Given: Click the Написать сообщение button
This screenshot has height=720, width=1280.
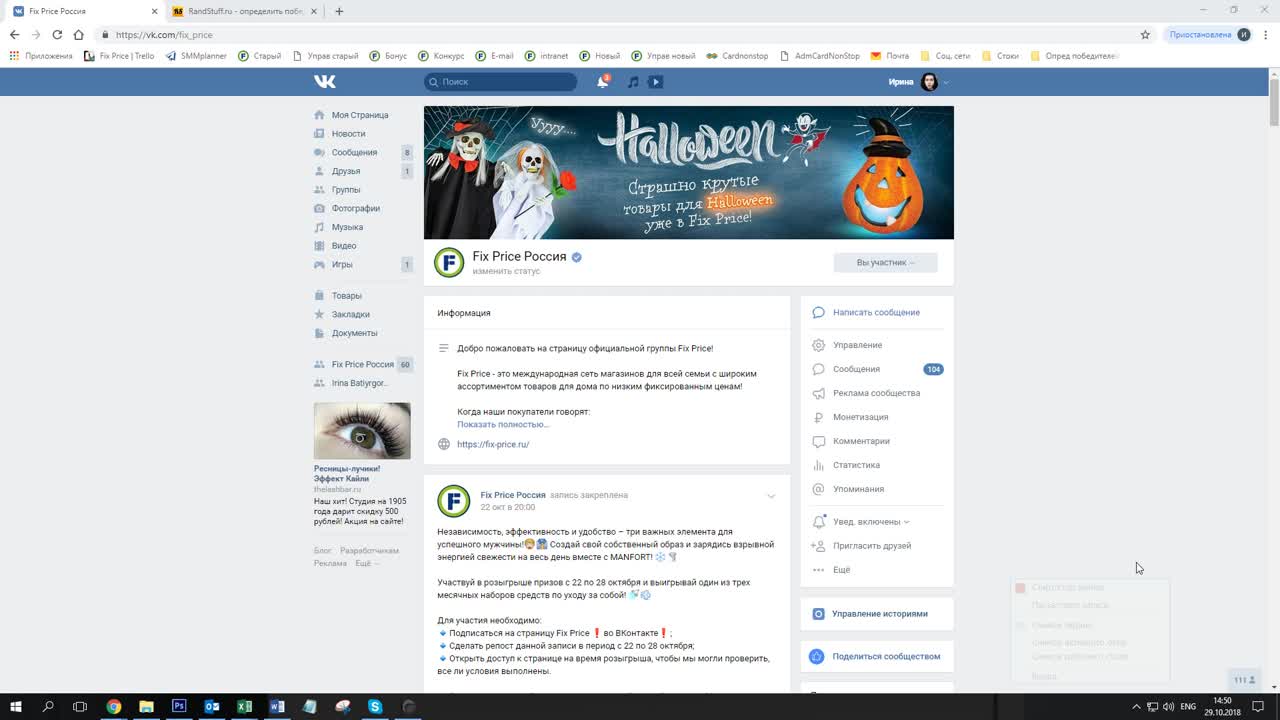Looking at the screenshot, I should (876, 313).
